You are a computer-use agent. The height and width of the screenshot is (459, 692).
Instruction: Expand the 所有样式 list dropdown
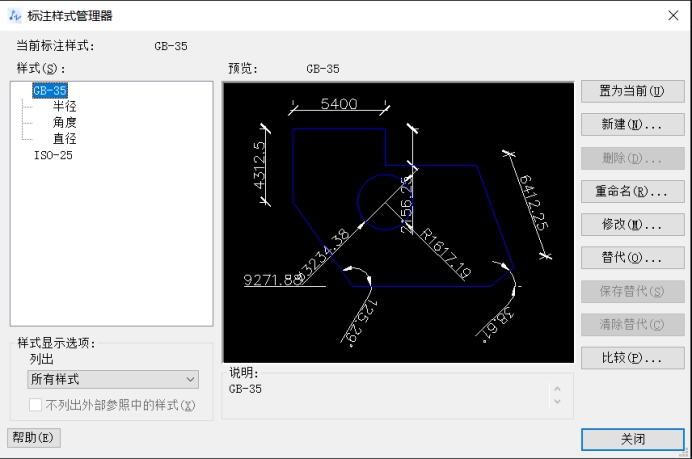113,379
